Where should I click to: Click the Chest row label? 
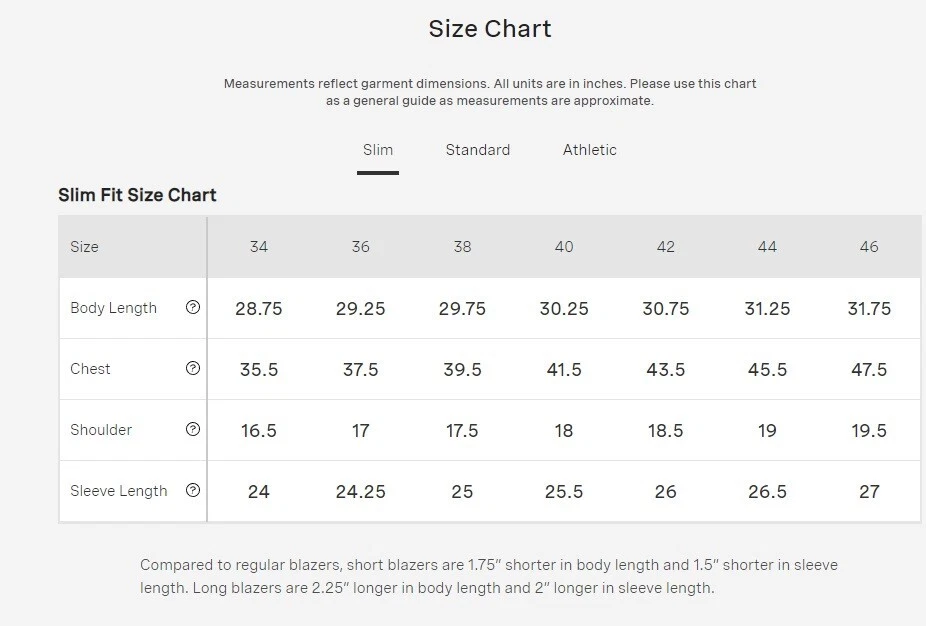pos(90,369)
